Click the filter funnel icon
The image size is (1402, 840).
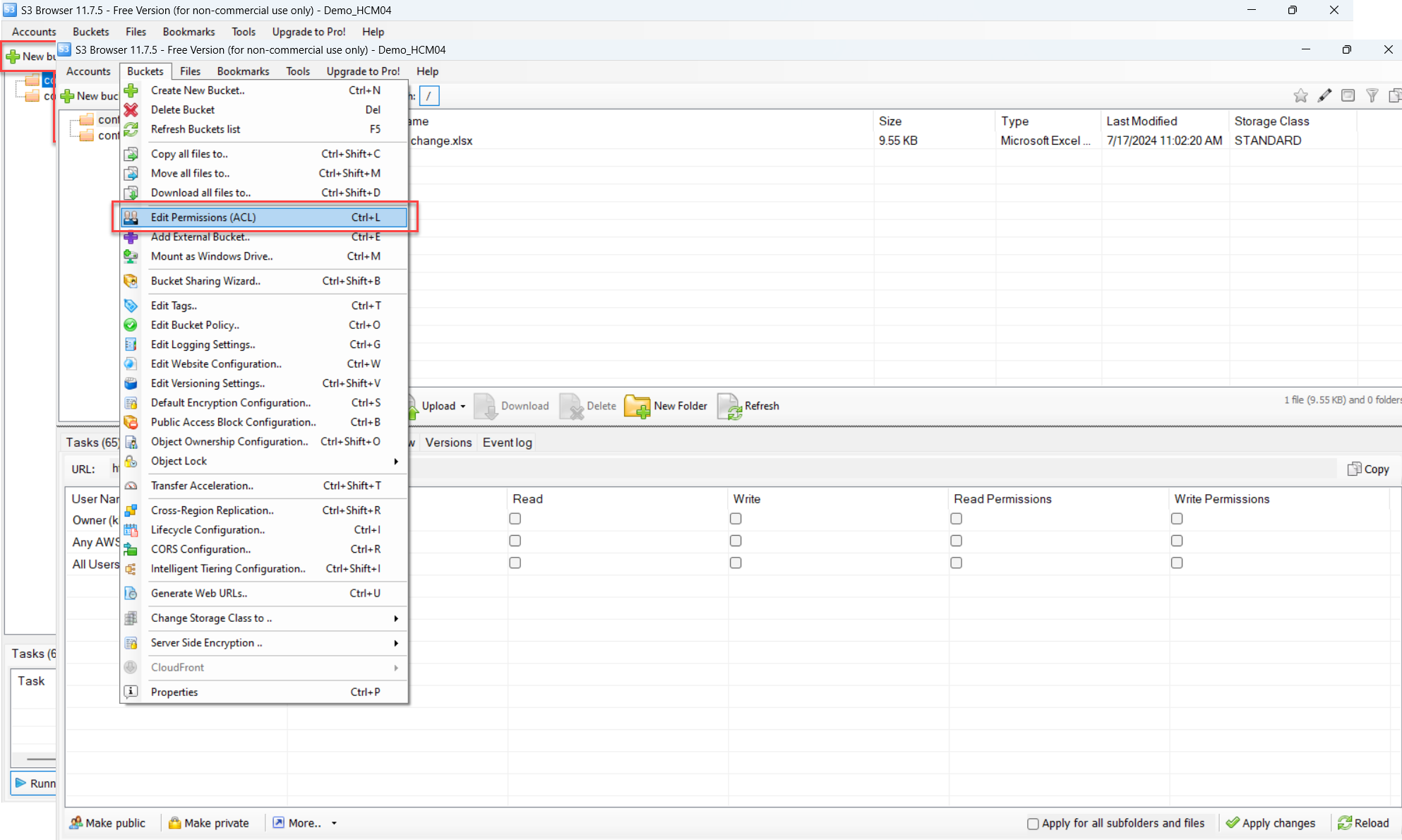(x=1372, y=95)
